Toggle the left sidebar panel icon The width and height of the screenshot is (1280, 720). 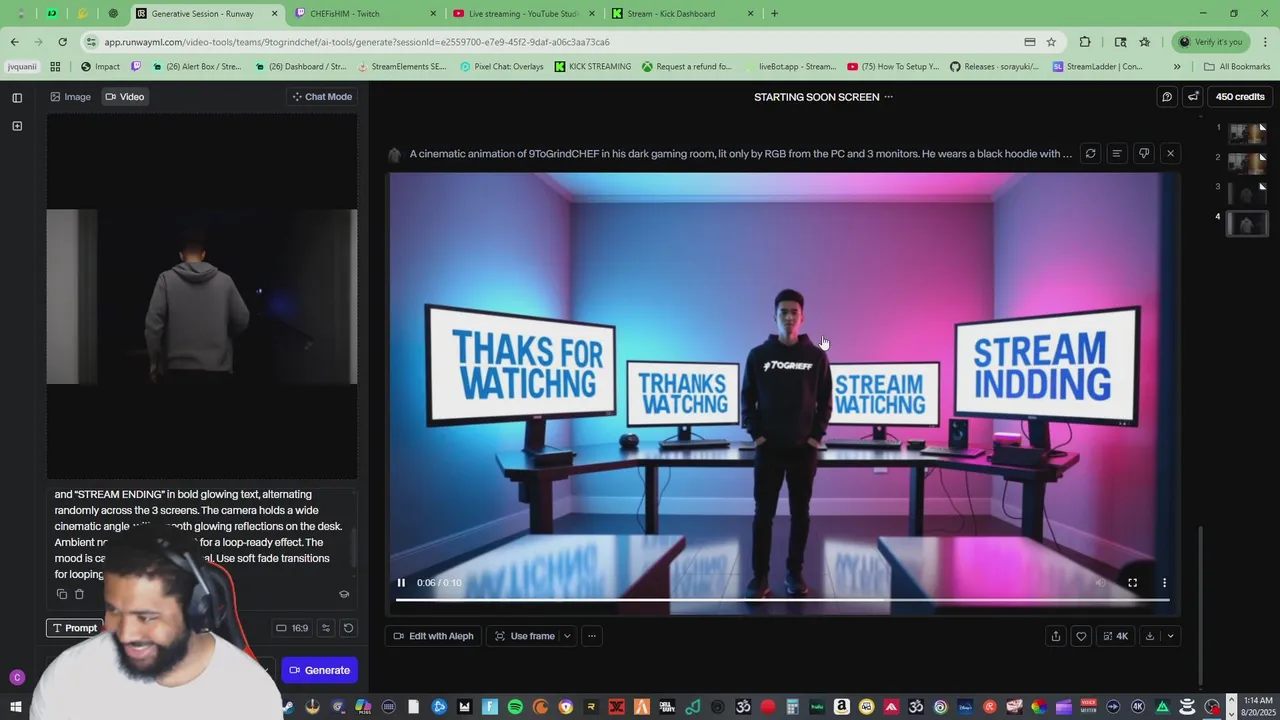[x=17, y=97]
